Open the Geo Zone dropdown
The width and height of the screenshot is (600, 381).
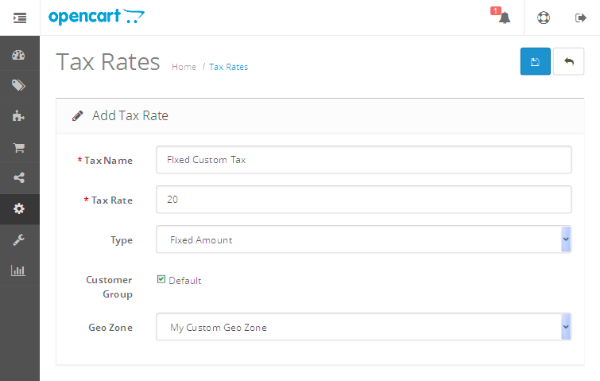pos(364,327)
